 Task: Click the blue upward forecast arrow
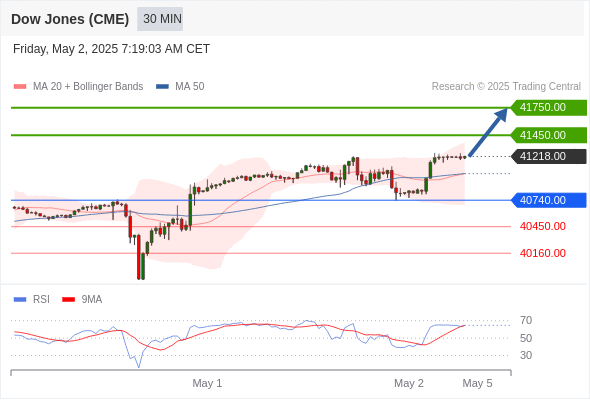tap(488, 132)
